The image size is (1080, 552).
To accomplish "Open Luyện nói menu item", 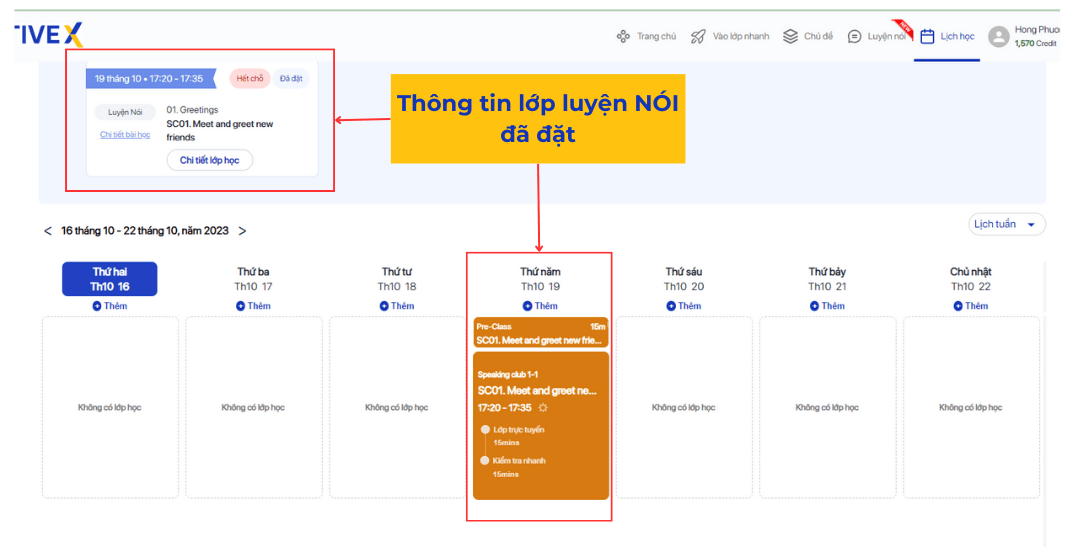I will (877, 37).
